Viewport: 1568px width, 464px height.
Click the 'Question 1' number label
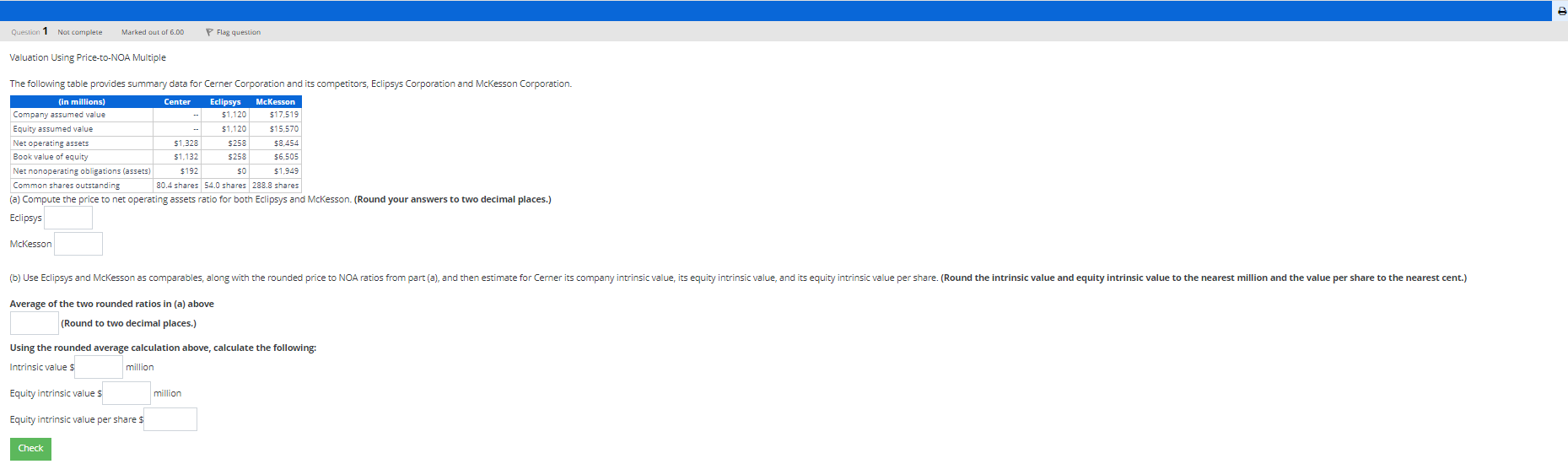pyautogui.click(x=30, y=32)
